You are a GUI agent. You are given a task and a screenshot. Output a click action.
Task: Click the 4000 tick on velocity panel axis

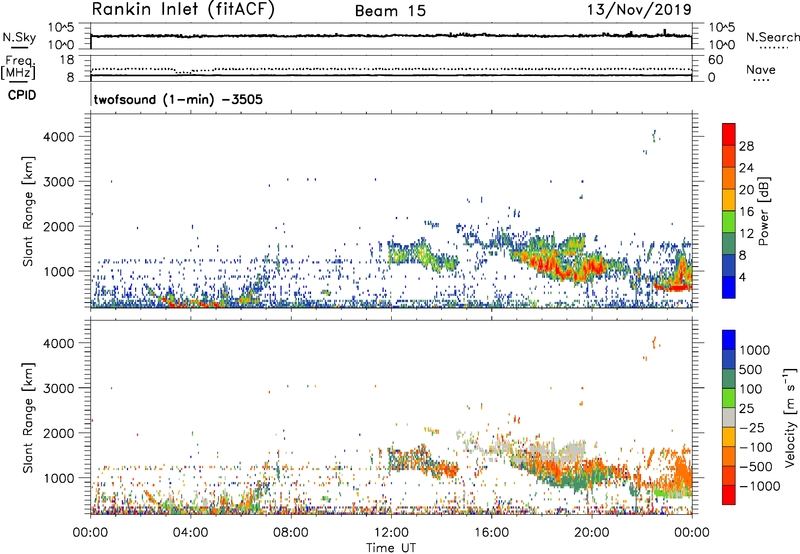click(58, 343)
